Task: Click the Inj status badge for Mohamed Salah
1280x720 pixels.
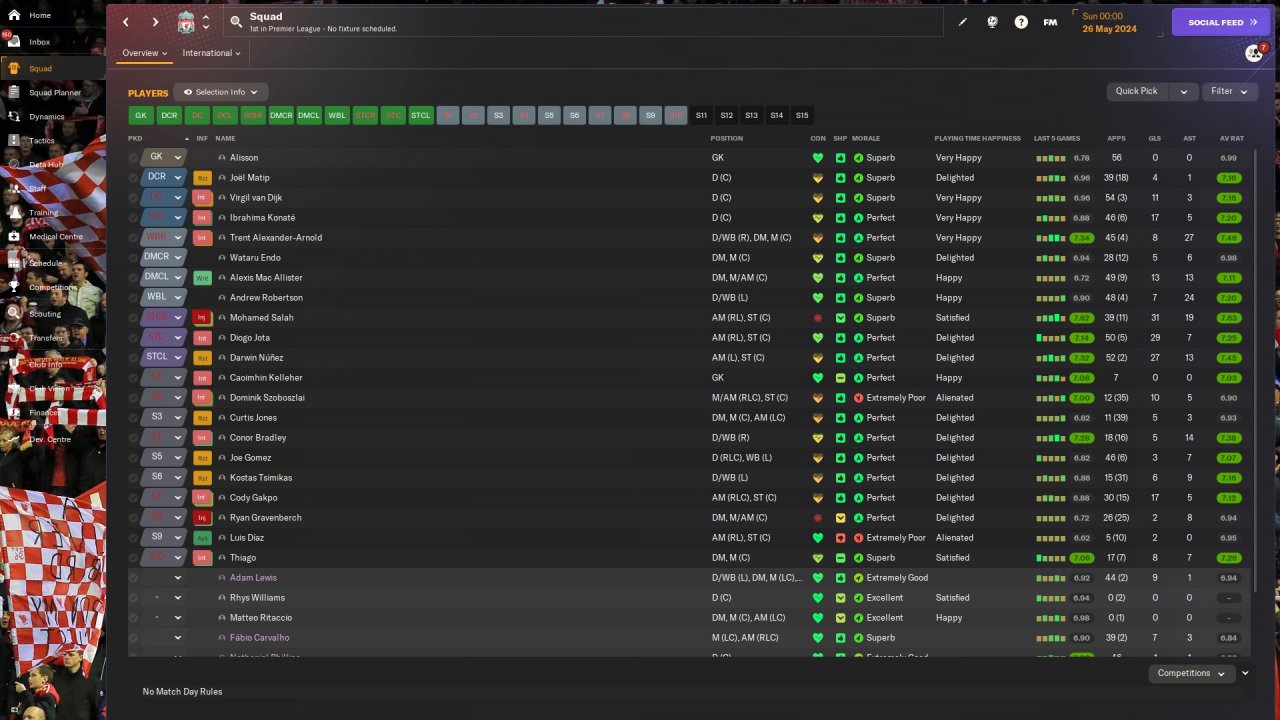Action: 202,318
